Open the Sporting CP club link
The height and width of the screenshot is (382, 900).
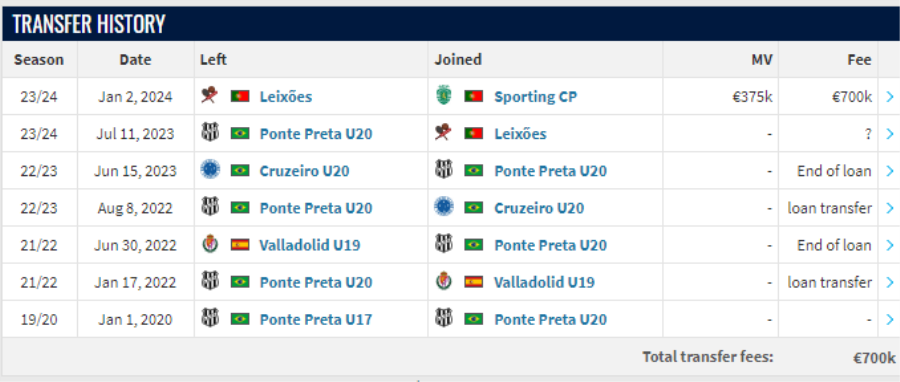click(536, 96)
